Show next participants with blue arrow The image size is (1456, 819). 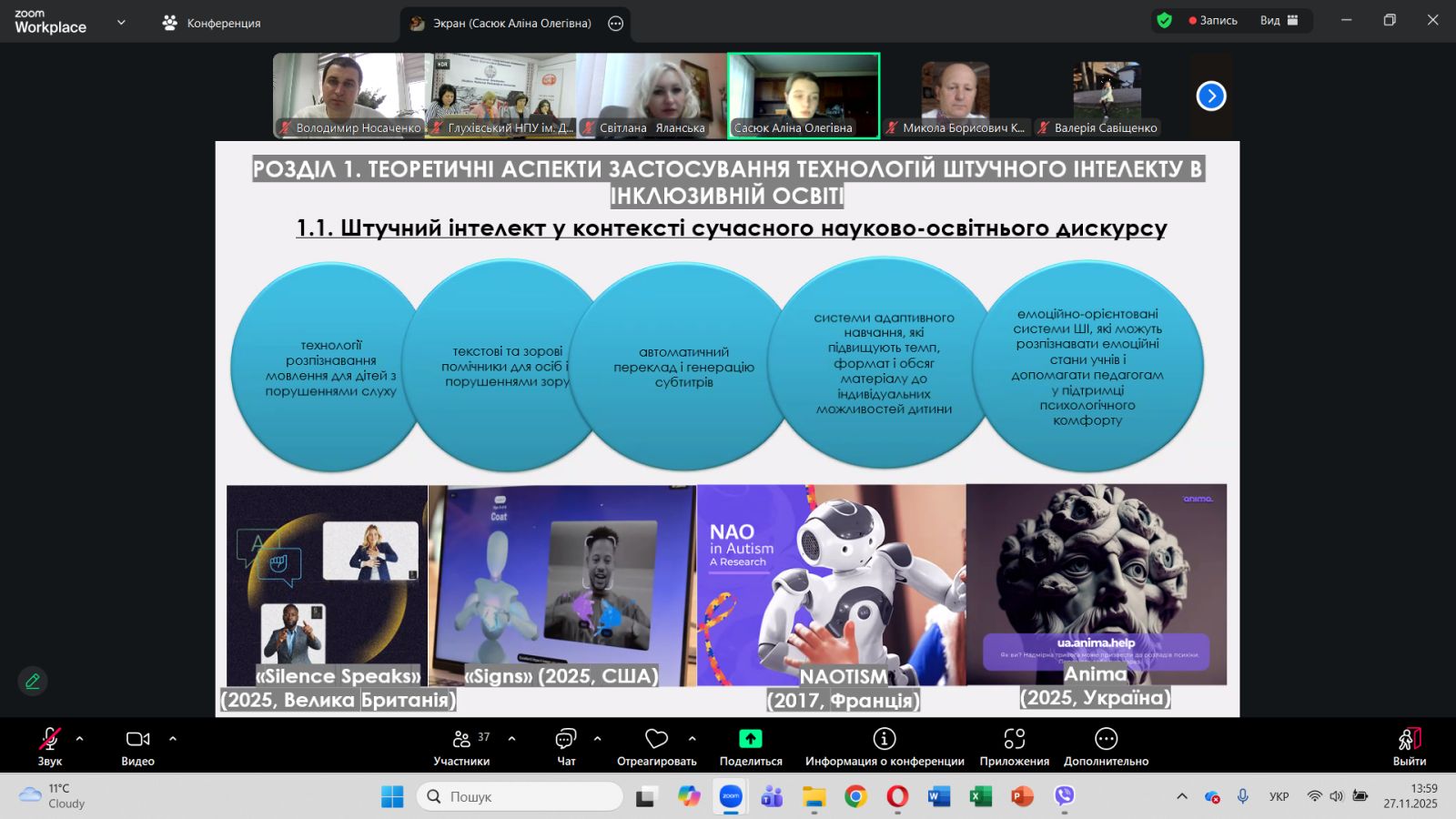pyautogui.click(x=1210, y=96)
